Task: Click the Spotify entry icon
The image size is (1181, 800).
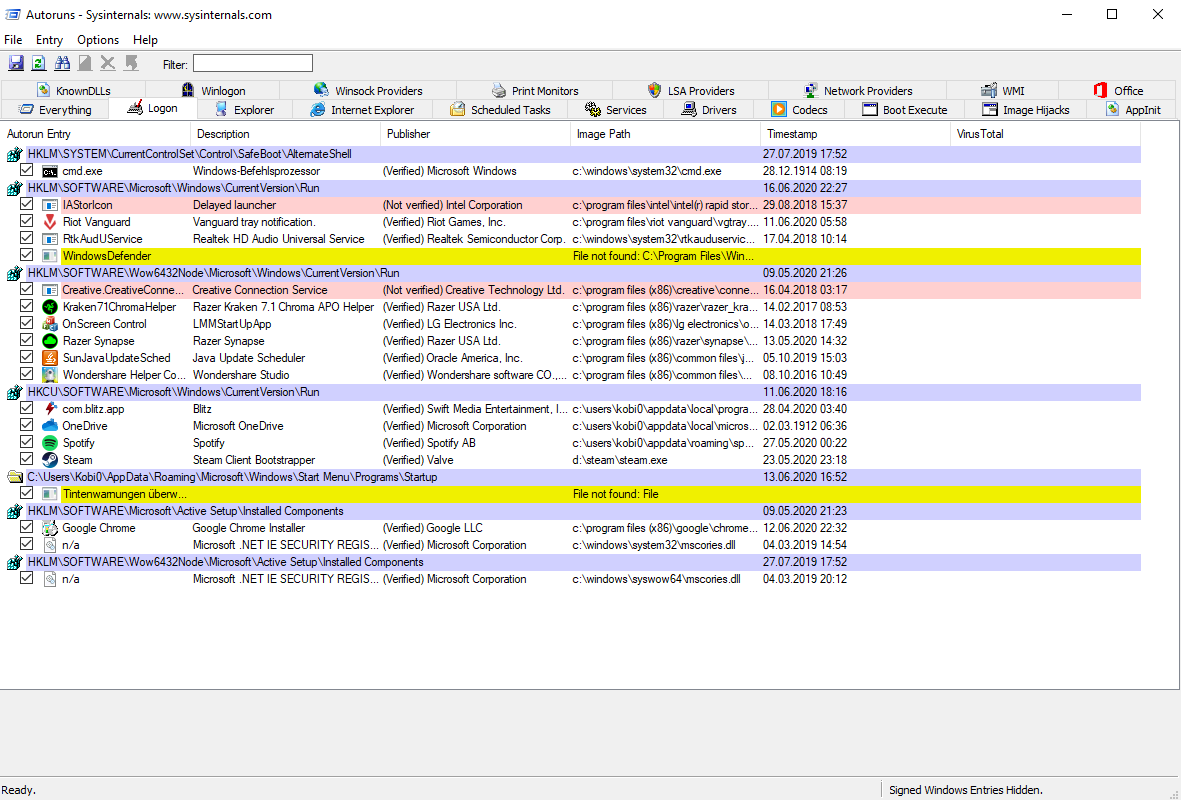Action: click(50, 443)
